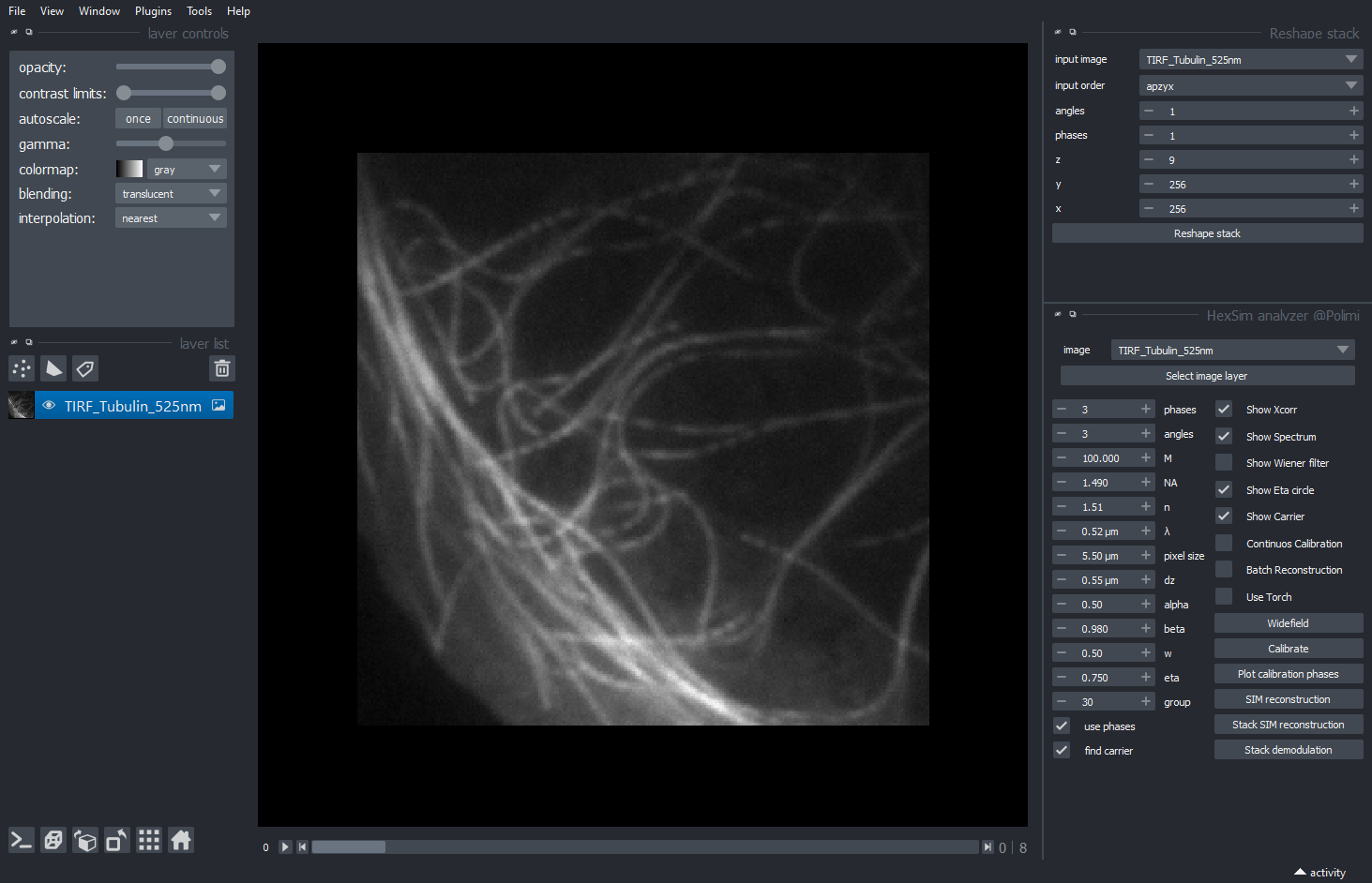Open the Tools menu
1372x883 pixels.
[199, 11]
